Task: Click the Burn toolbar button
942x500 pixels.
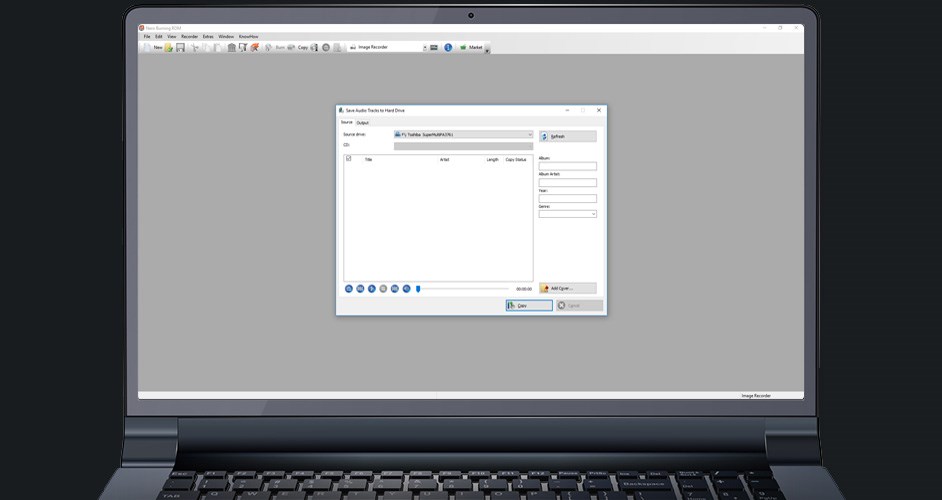Action: [x=275, y=47]
